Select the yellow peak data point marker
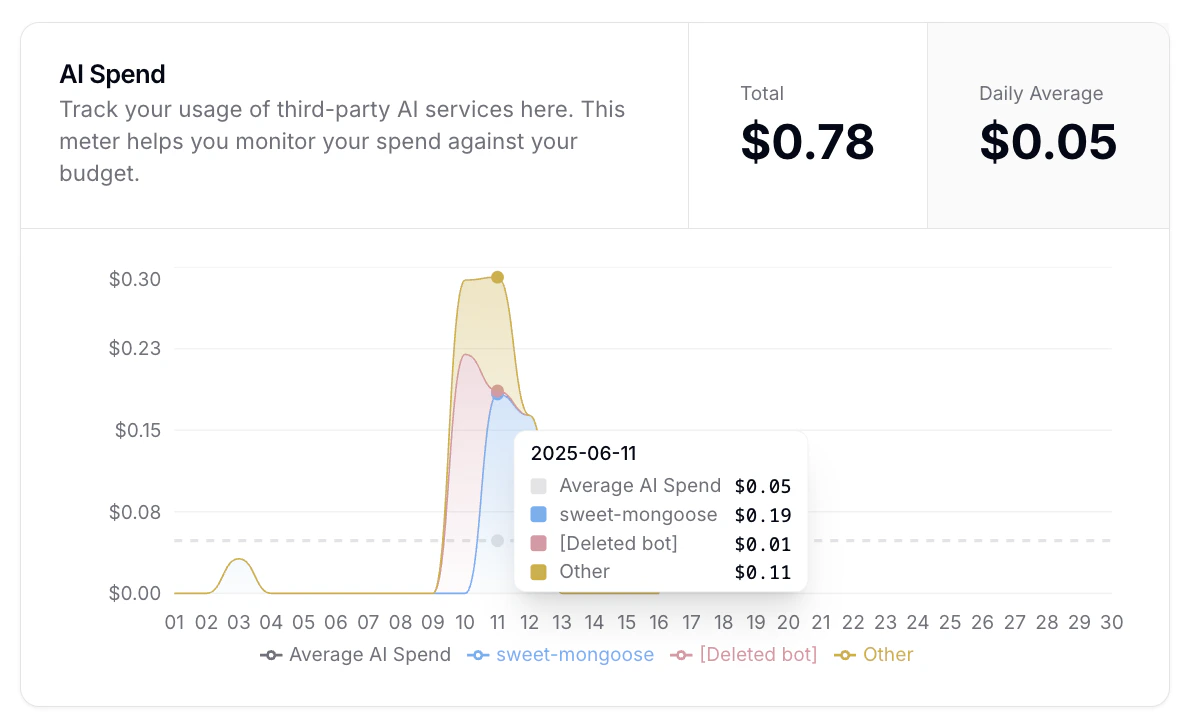This screenshot has height=728, width=1196. [497, 277]
